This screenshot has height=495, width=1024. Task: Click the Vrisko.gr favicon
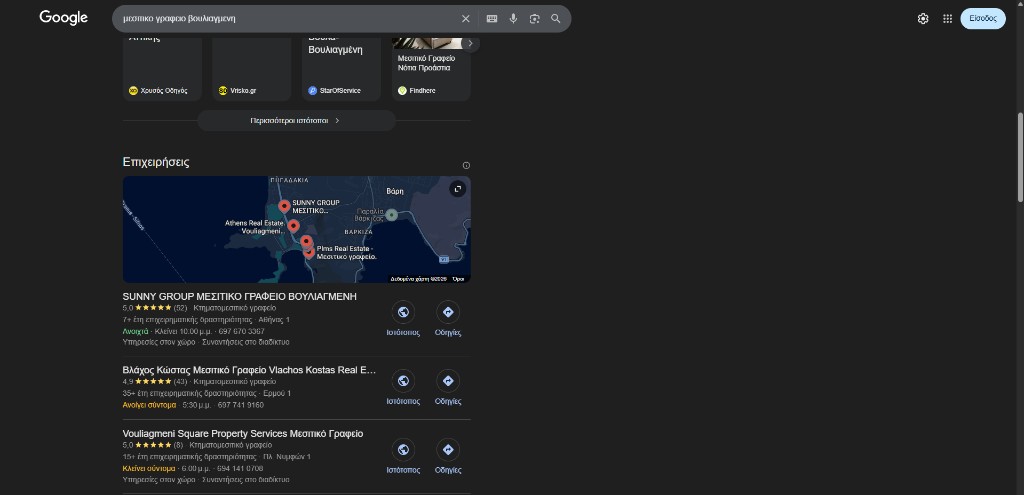coord(223,91)
